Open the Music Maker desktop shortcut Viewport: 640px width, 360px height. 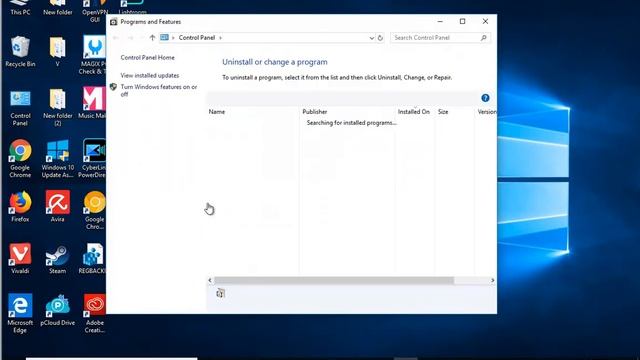coord(93,102)
